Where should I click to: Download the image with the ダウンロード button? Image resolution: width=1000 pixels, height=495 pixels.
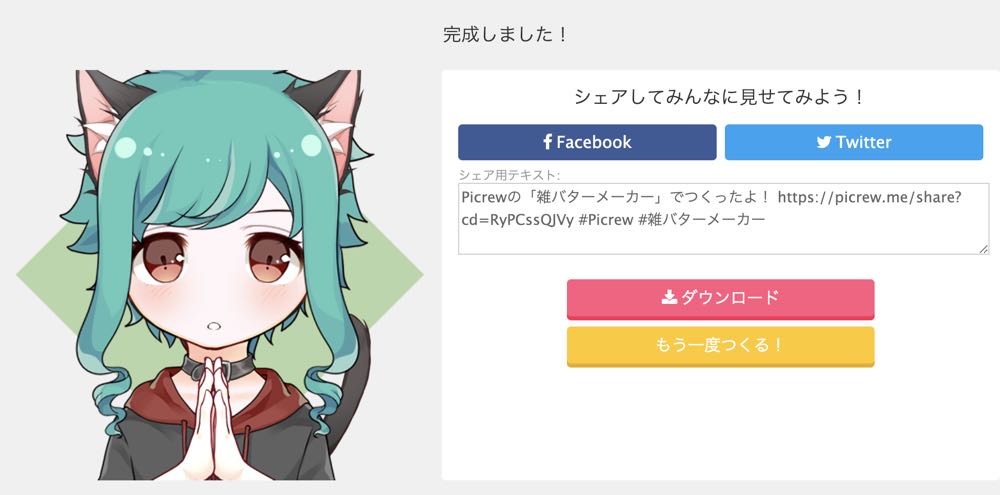point(720,299)
